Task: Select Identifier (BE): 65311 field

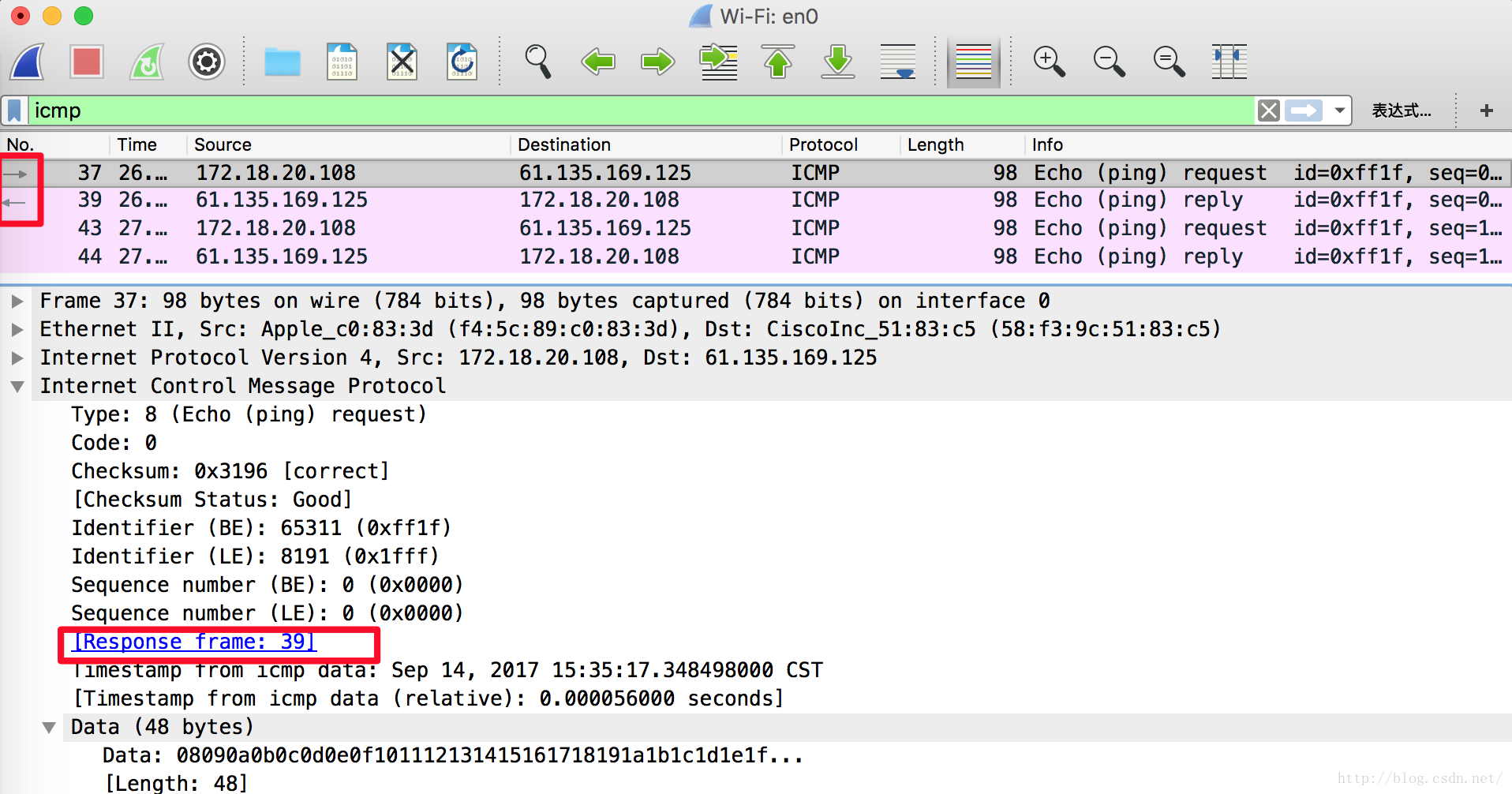Action: point(261,528)
